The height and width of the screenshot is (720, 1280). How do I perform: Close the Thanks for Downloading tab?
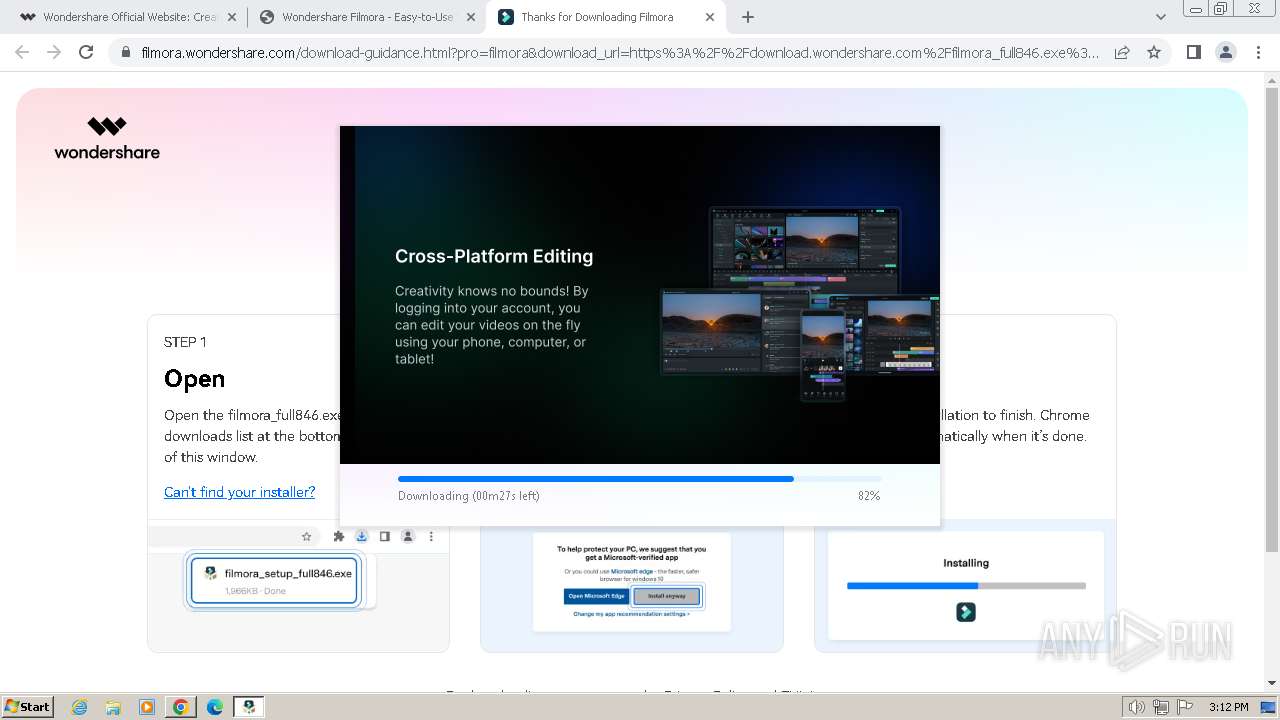[710, 17]
